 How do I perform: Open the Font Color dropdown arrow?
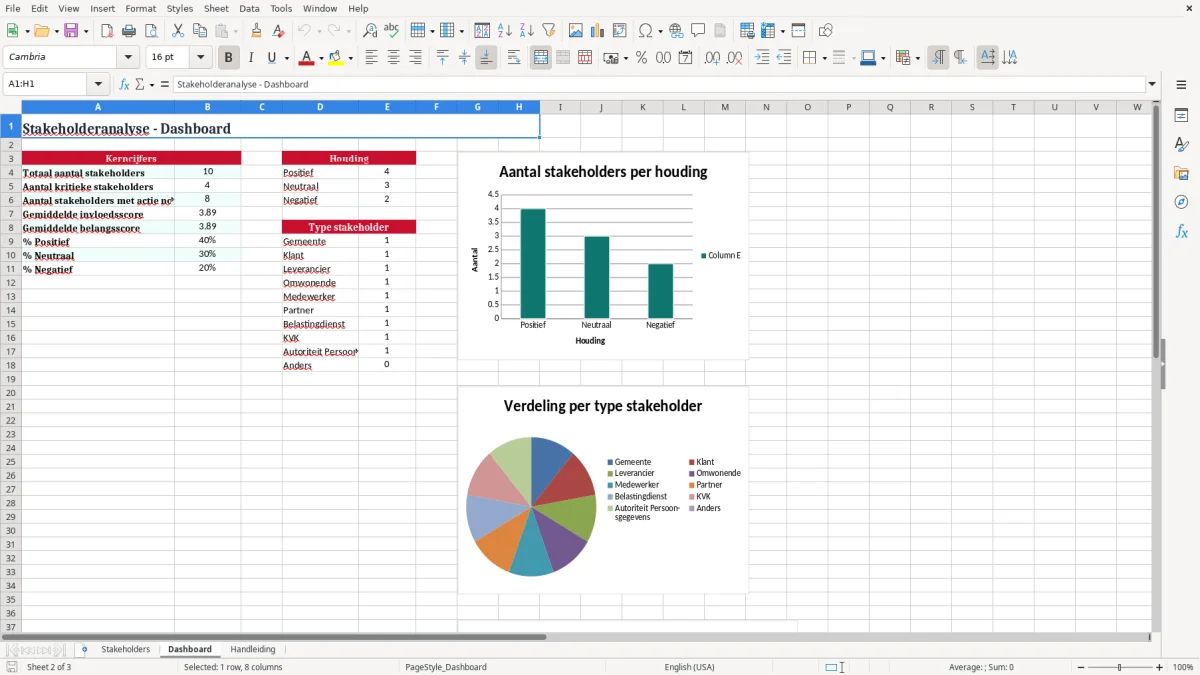(x=321, y=58)
